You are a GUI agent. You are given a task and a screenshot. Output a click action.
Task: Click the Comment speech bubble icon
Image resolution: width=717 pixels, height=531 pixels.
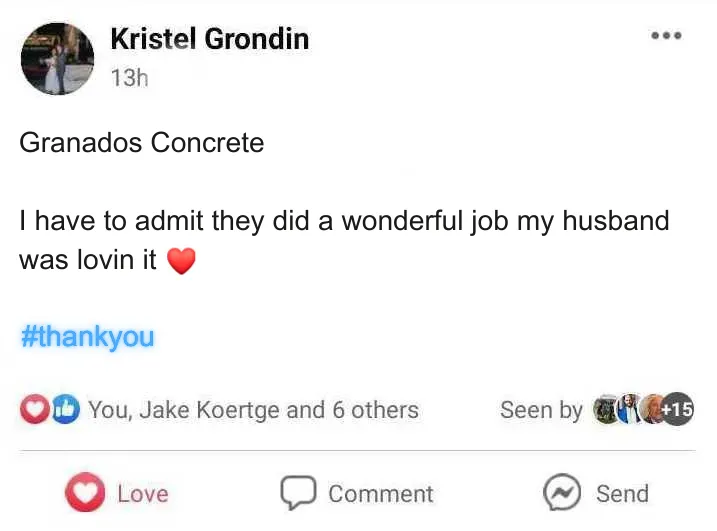298,493
